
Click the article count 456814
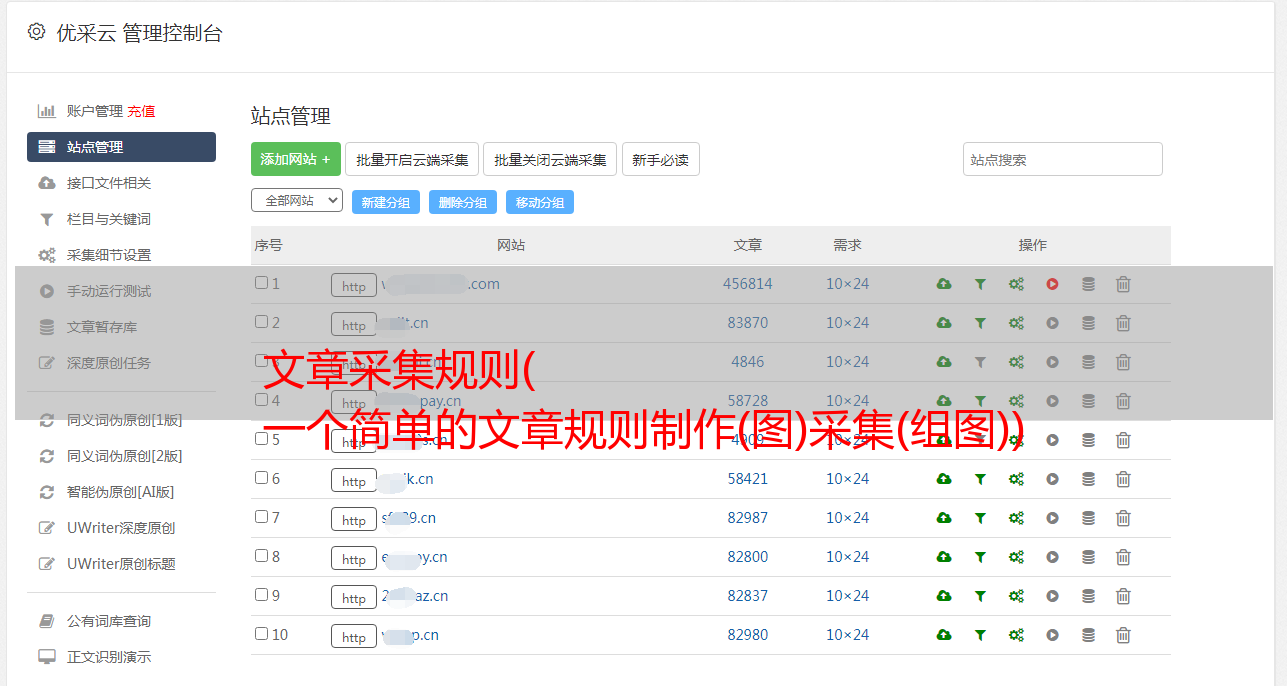coord(748,284)
